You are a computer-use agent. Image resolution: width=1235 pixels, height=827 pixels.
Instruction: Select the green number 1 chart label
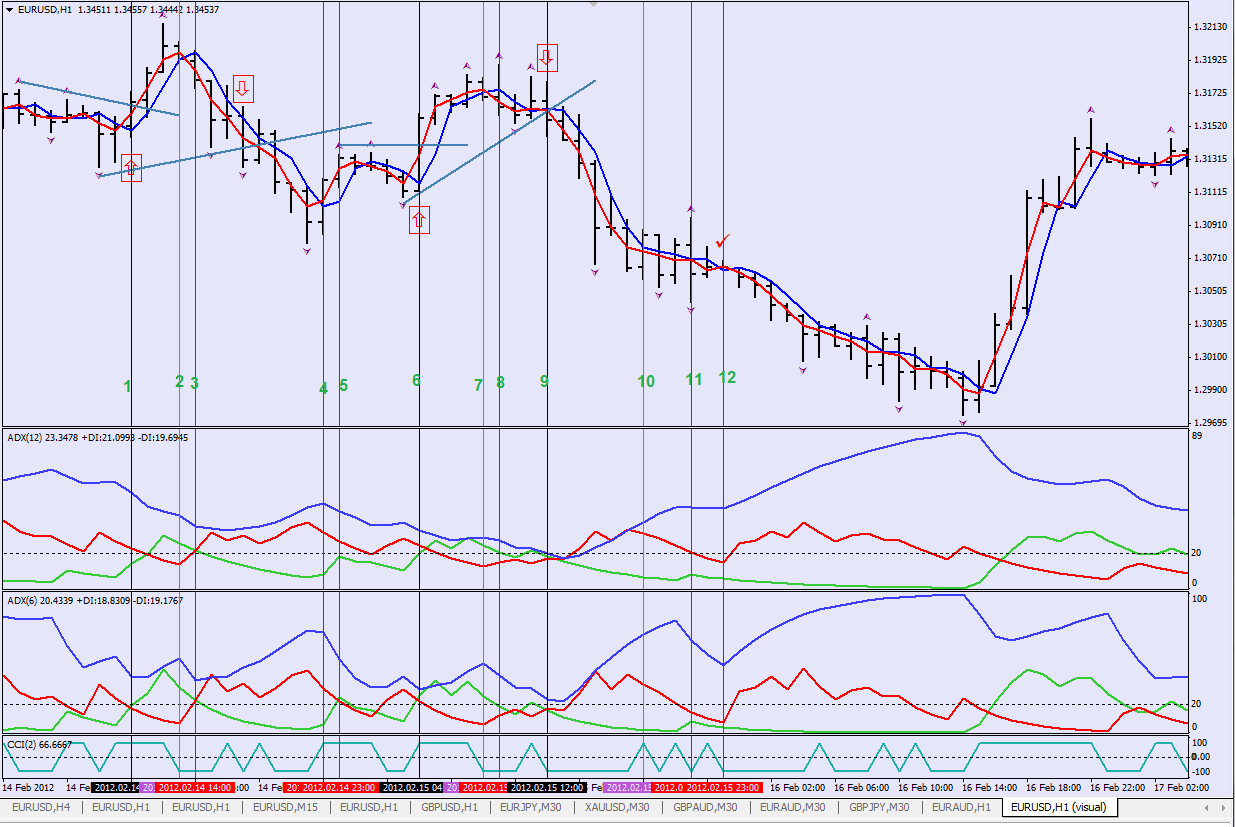(127, 386)
